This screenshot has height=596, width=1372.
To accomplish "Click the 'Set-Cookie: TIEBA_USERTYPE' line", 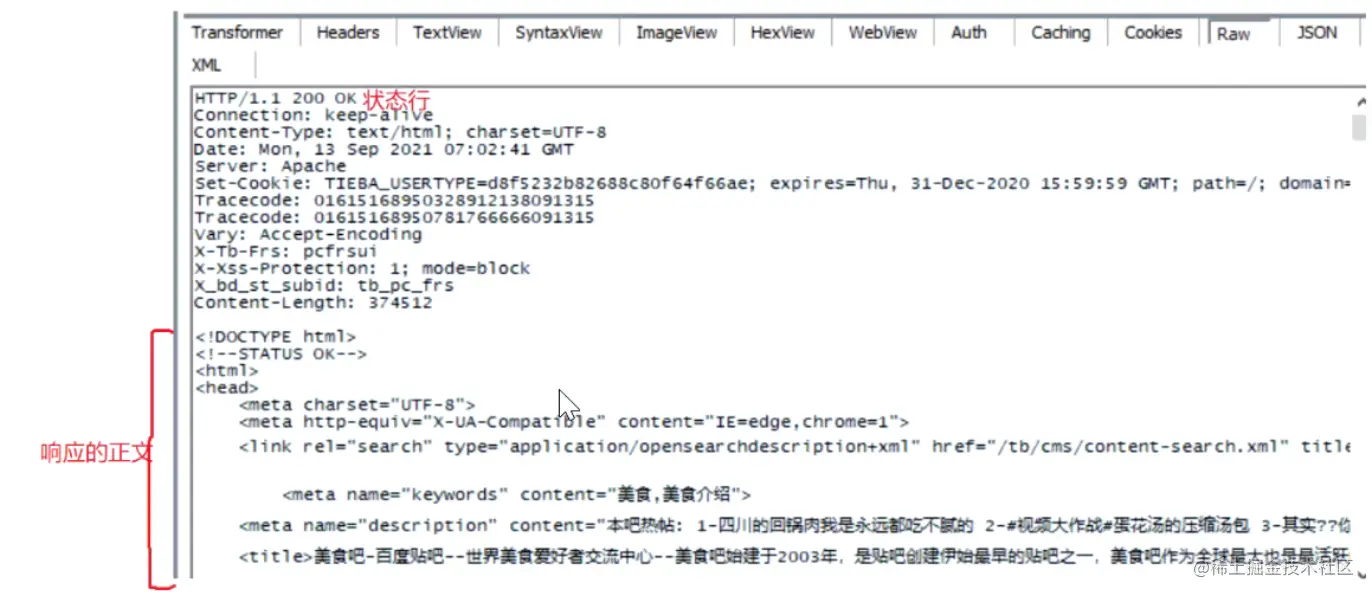I will tap(772, 183).
